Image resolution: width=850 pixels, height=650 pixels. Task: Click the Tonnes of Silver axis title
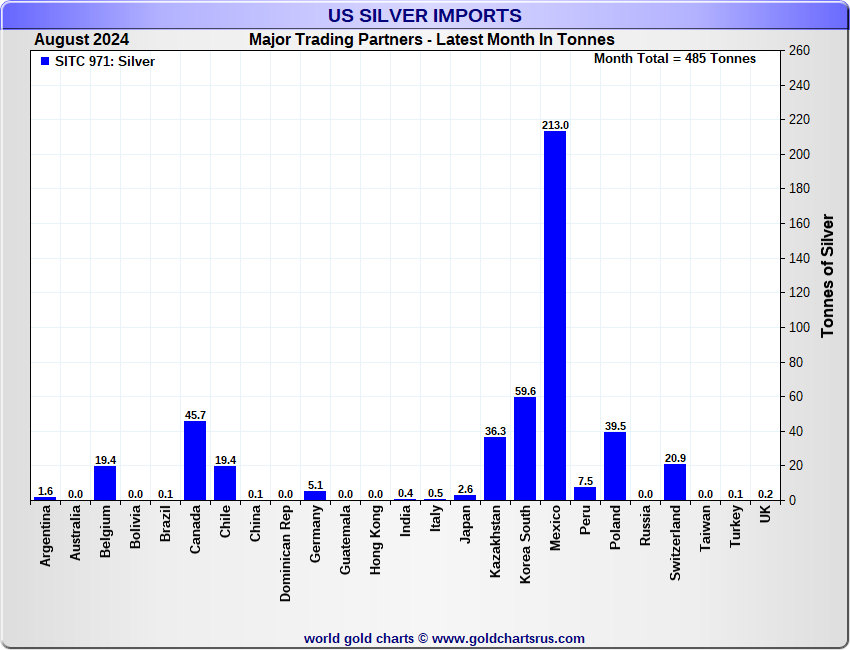click(x=827, y=275)
